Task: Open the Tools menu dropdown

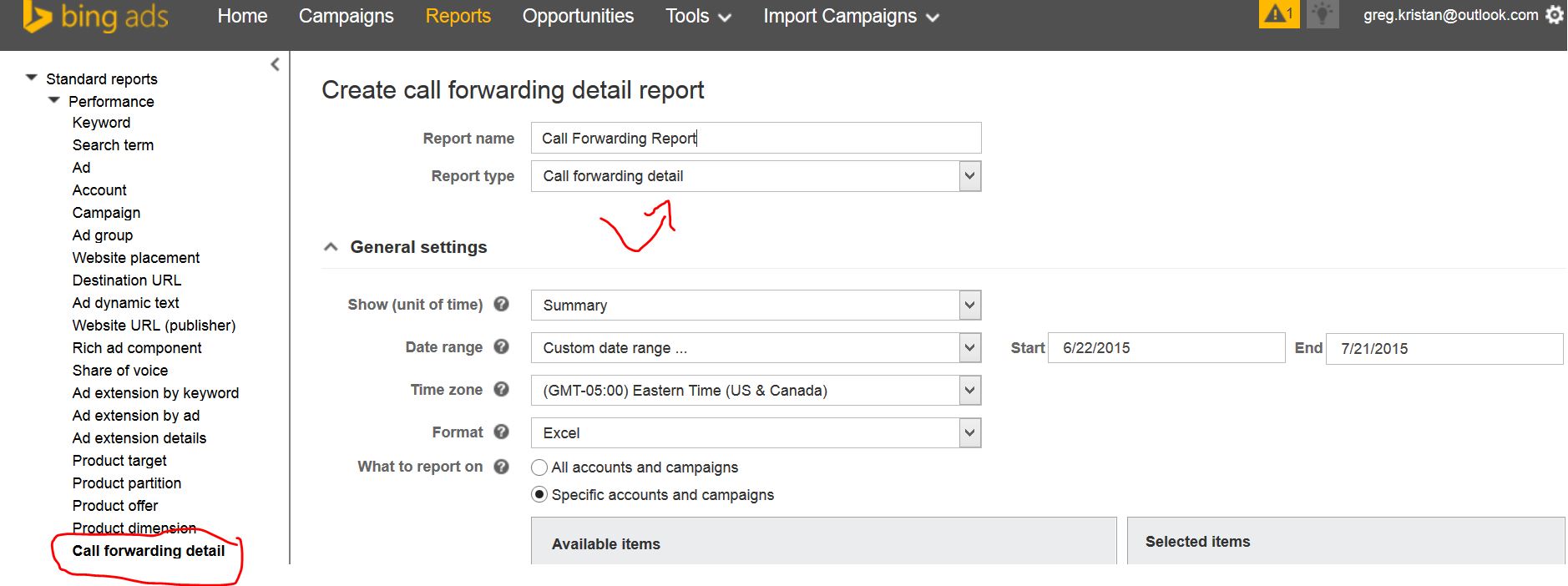Action: tap(698, 16)
